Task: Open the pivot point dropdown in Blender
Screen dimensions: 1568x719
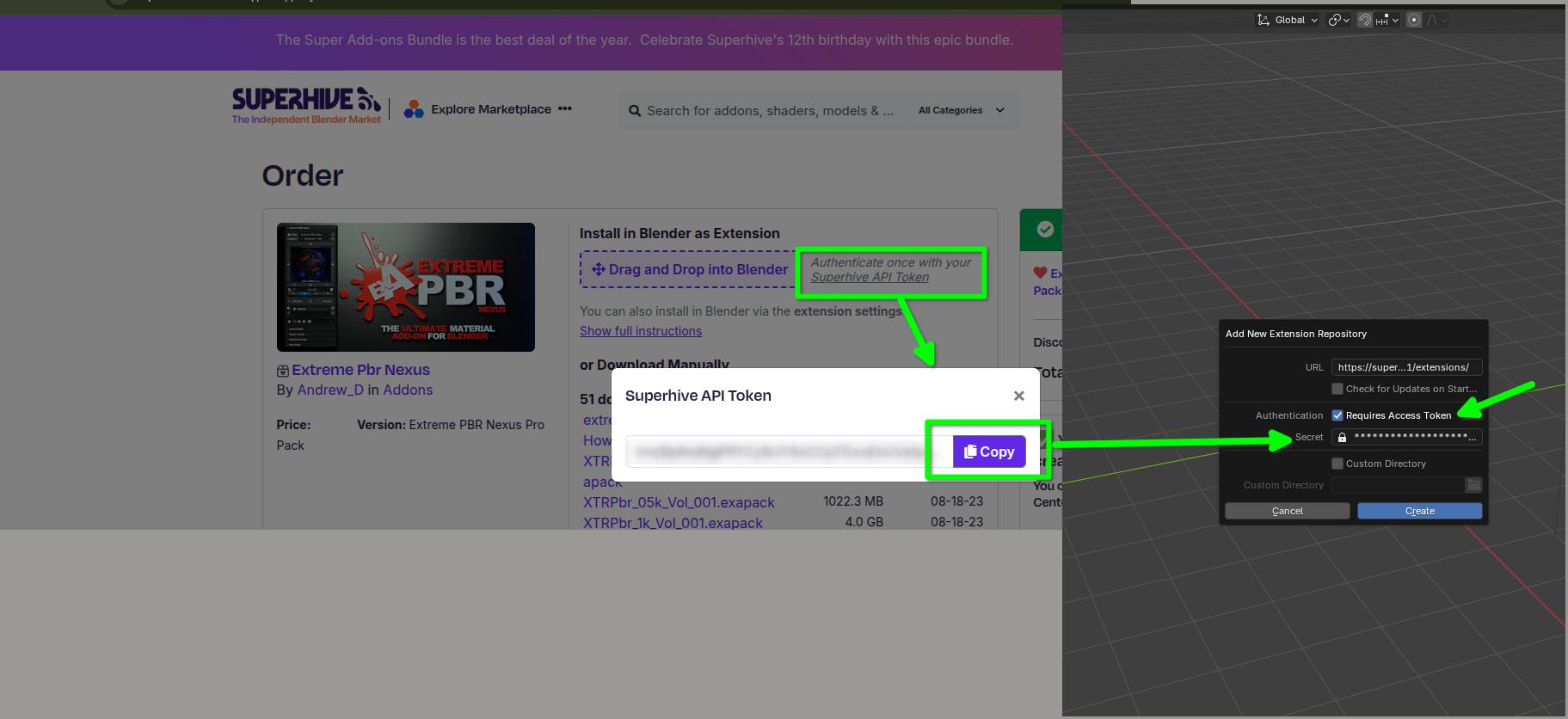Action: point(1338,20)
